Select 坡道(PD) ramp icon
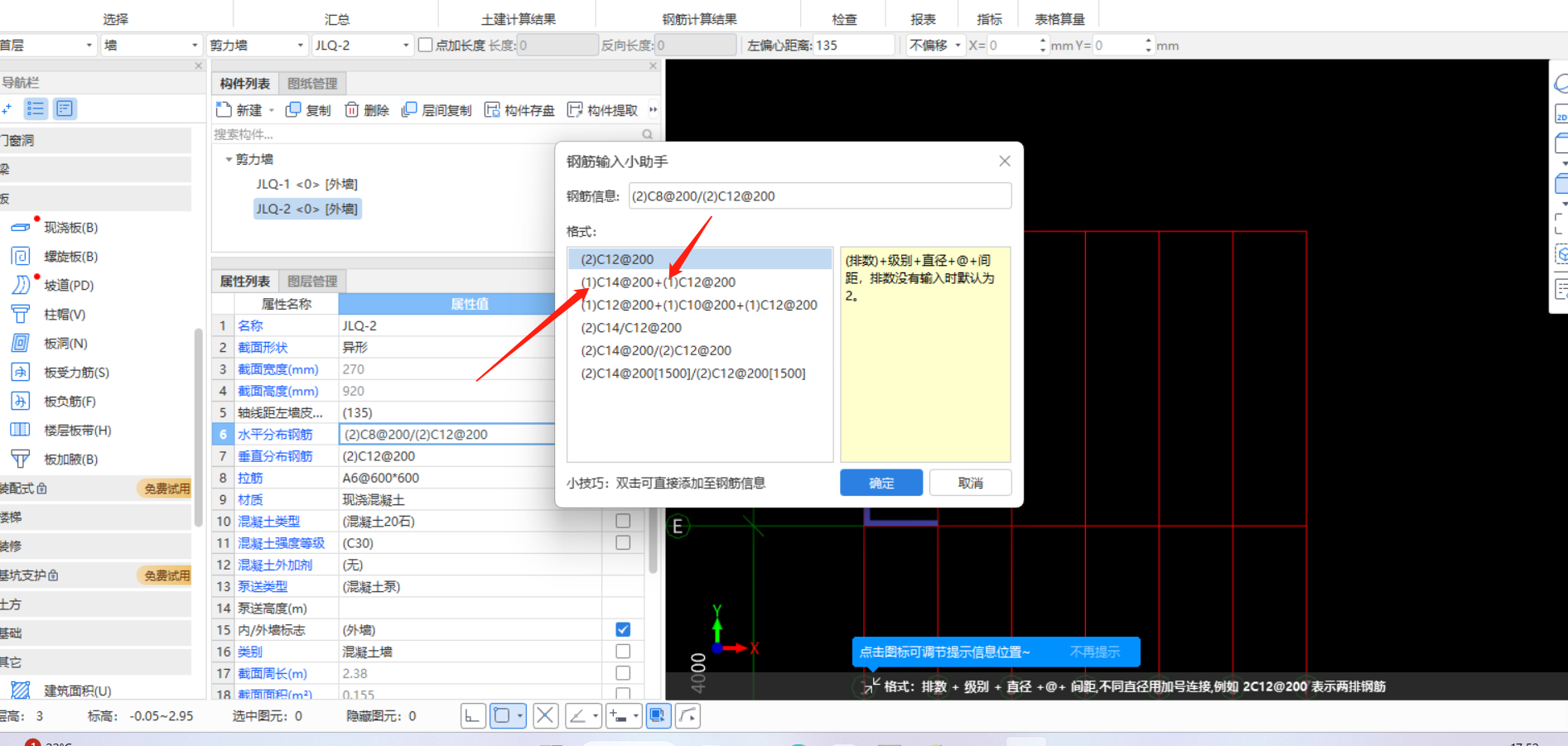Screen dimensions: 1568x746 click(20, 285)
